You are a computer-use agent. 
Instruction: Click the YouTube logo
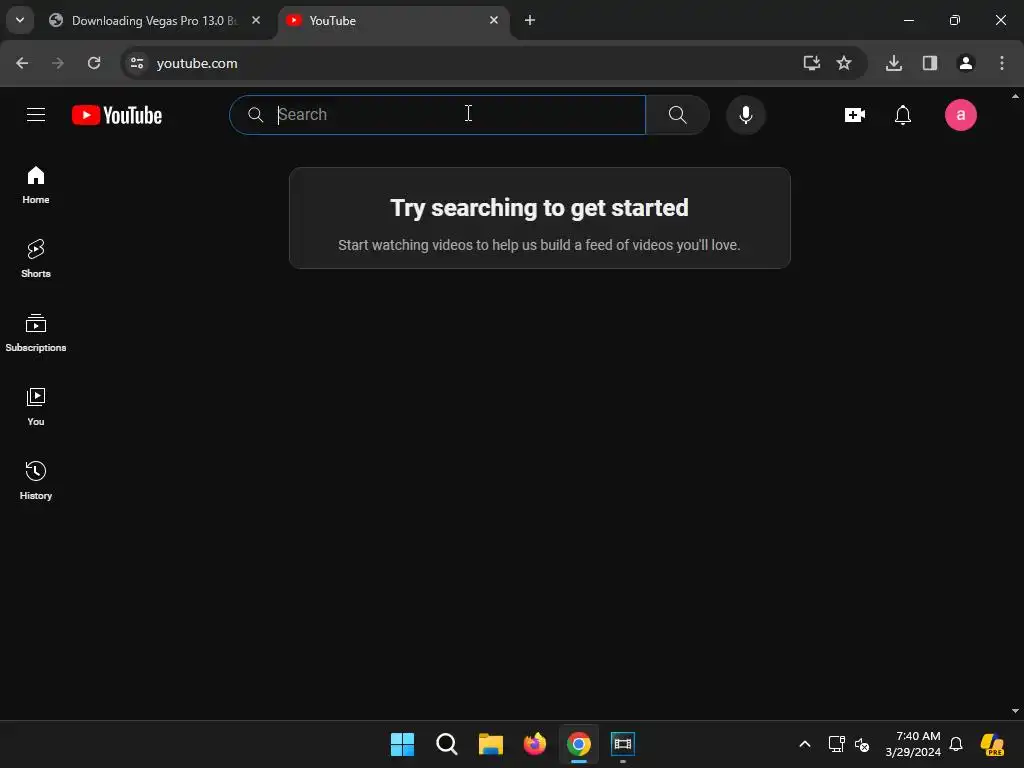click(117, 115)
